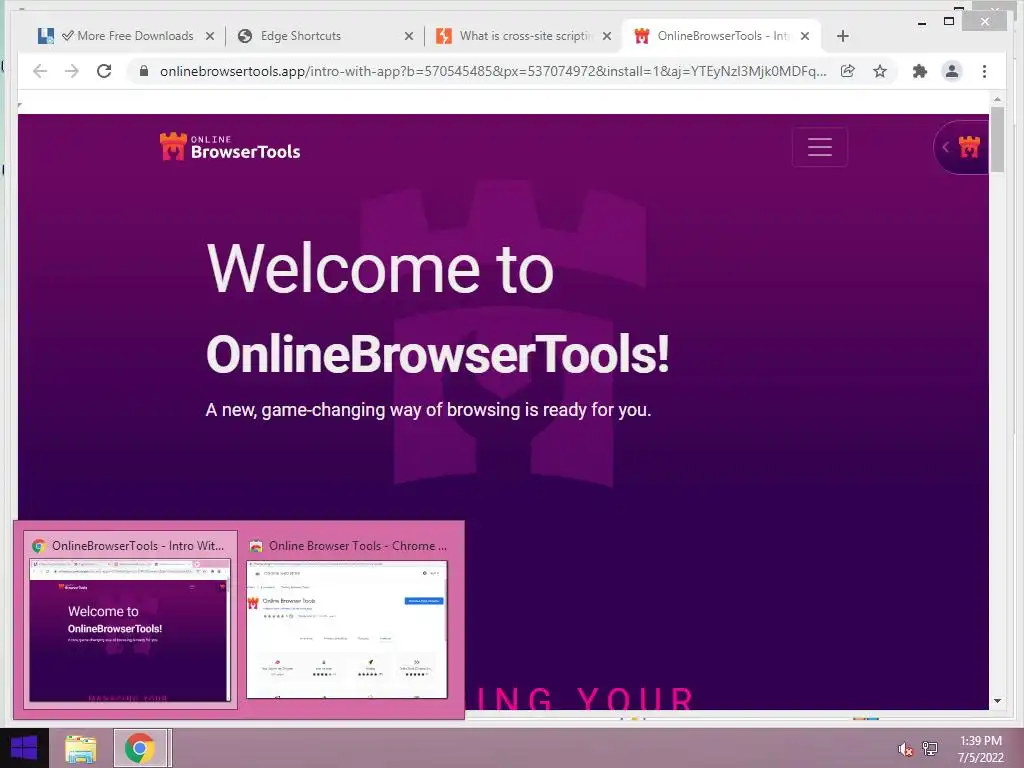Click the Welcome to heading

(x=380, y=268)
